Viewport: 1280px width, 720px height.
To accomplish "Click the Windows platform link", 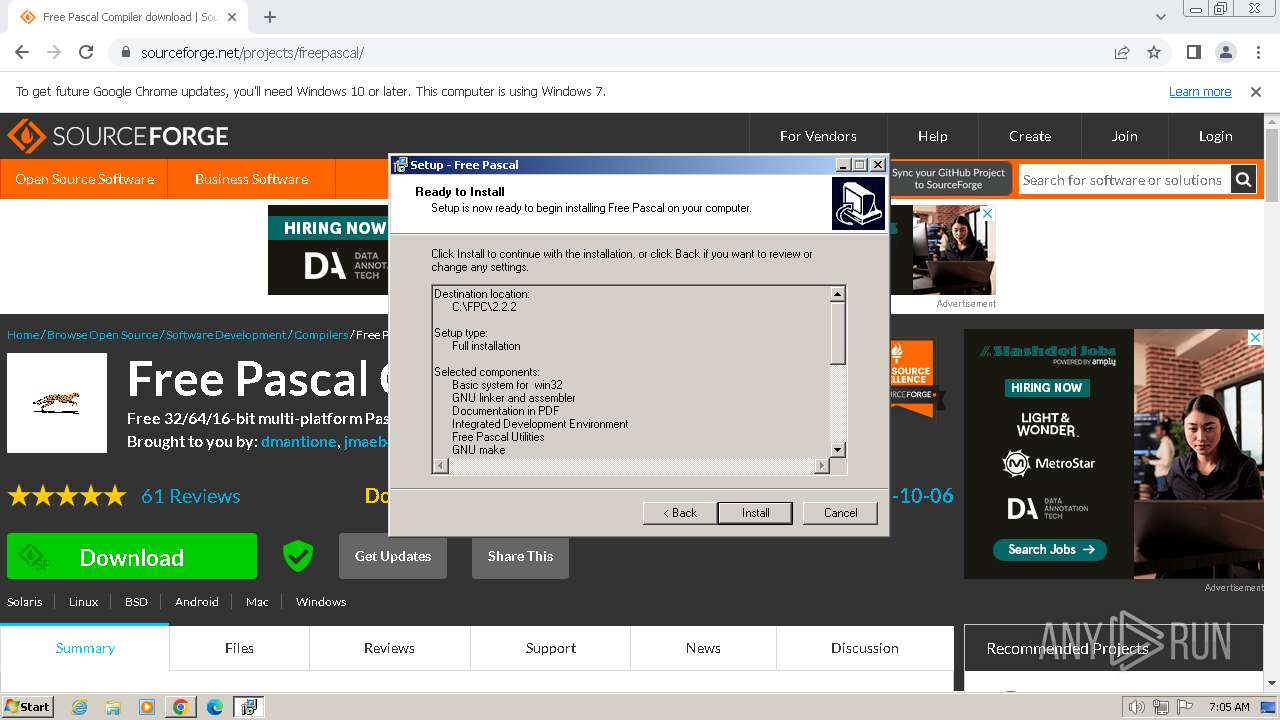I will [x=321, y=602].
